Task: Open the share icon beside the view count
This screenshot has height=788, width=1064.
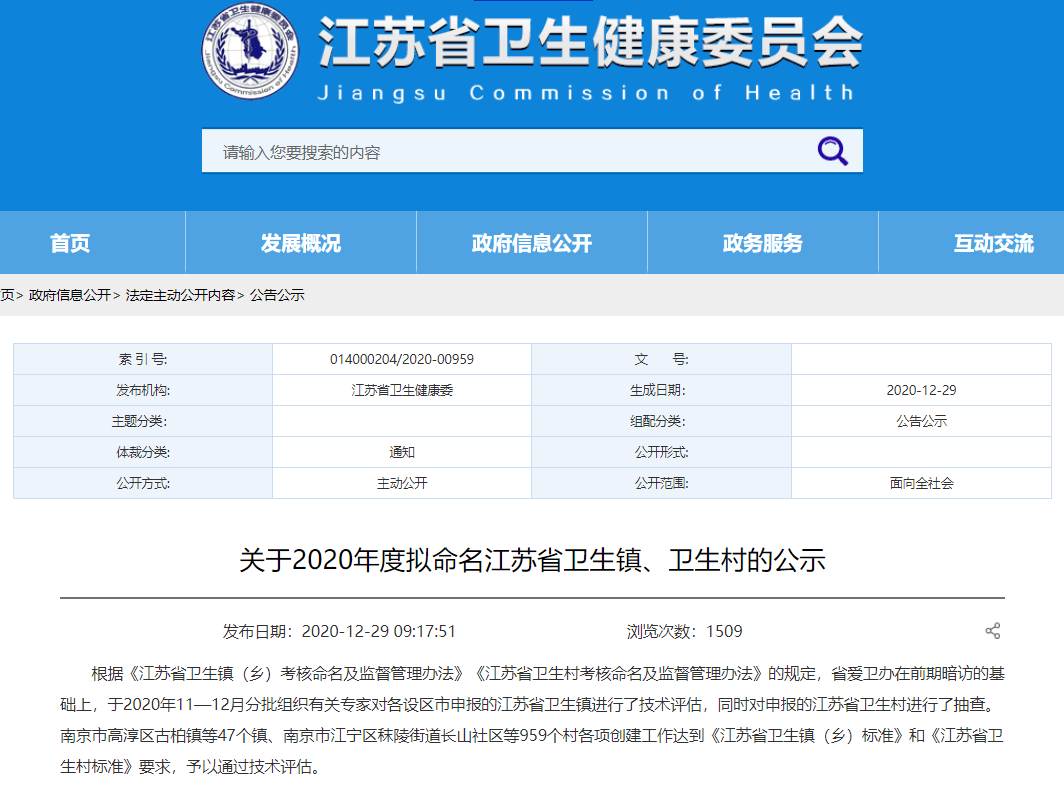Action: click(x=993, y=630)
